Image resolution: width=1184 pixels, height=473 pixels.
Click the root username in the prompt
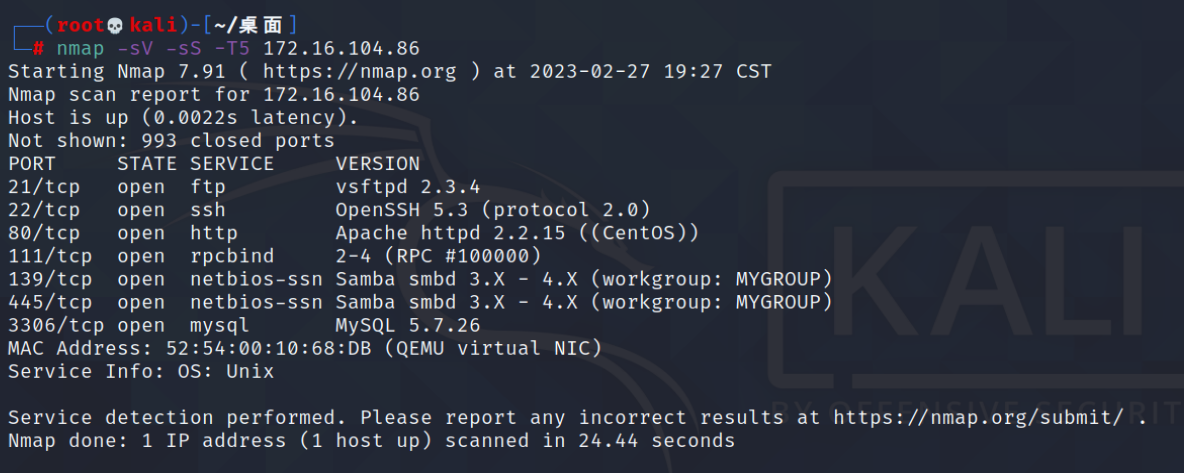pos(81,26)
